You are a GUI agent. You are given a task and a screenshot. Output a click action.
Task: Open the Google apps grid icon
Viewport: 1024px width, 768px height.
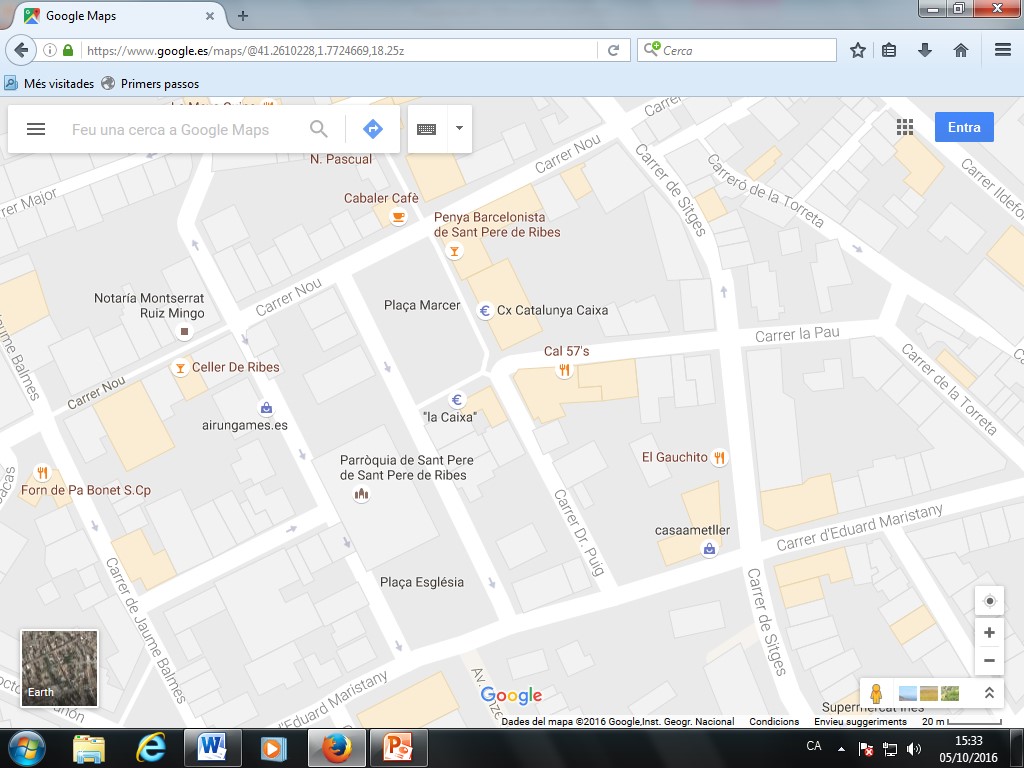click(x=905, y=127)
